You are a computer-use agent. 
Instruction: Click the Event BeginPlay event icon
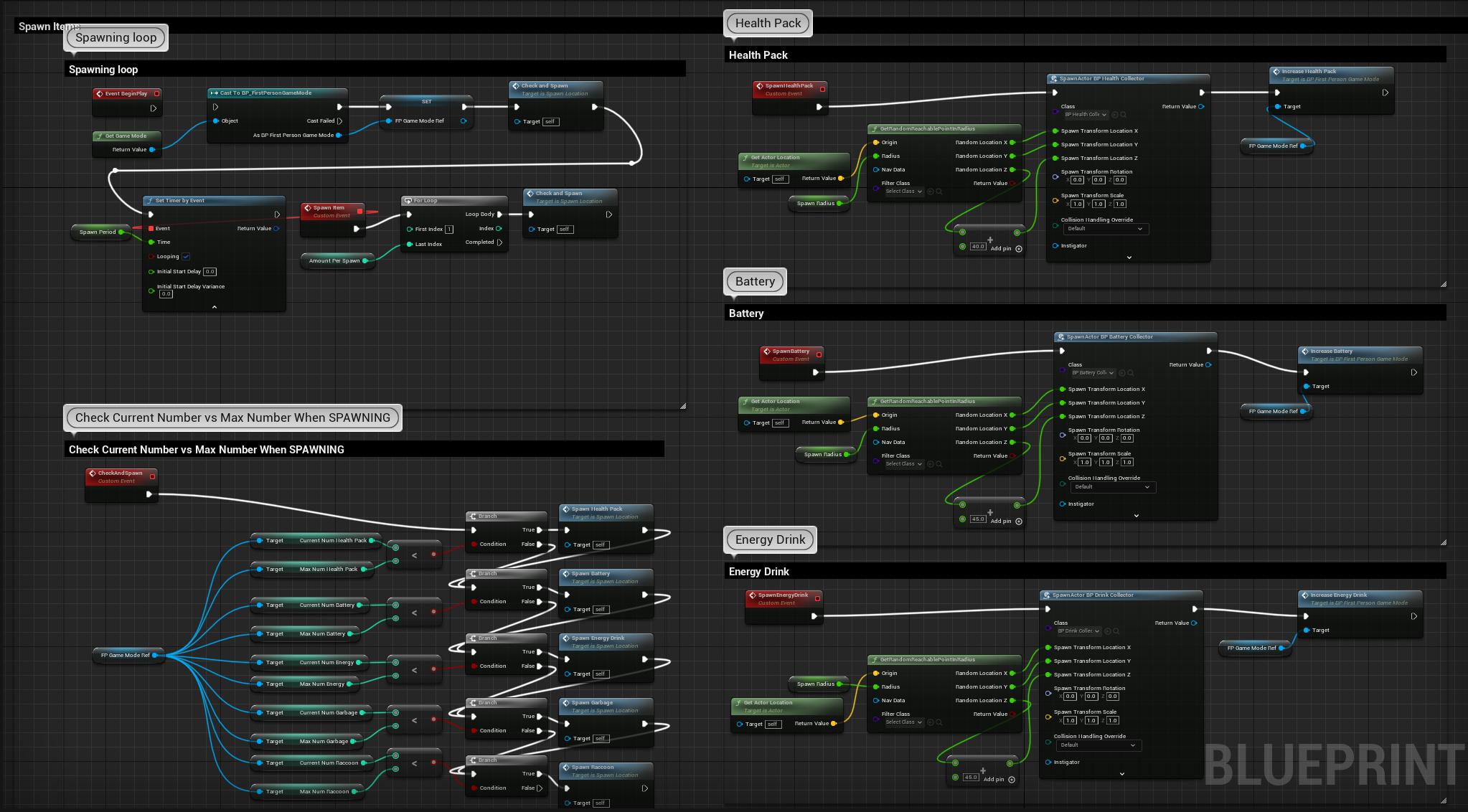(98, 93)
